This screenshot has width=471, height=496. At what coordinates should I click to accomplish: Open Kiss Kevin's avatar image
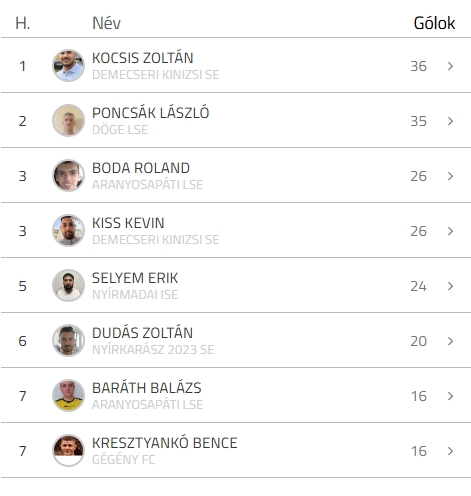68,230
